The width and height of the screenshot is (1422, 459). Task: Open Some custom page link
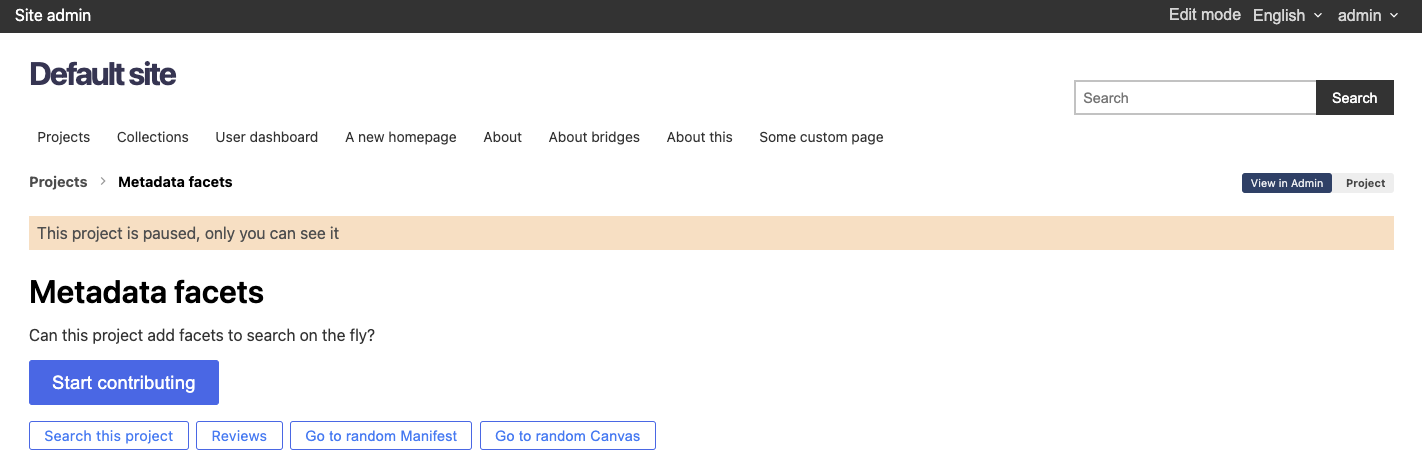click(821, 137)
